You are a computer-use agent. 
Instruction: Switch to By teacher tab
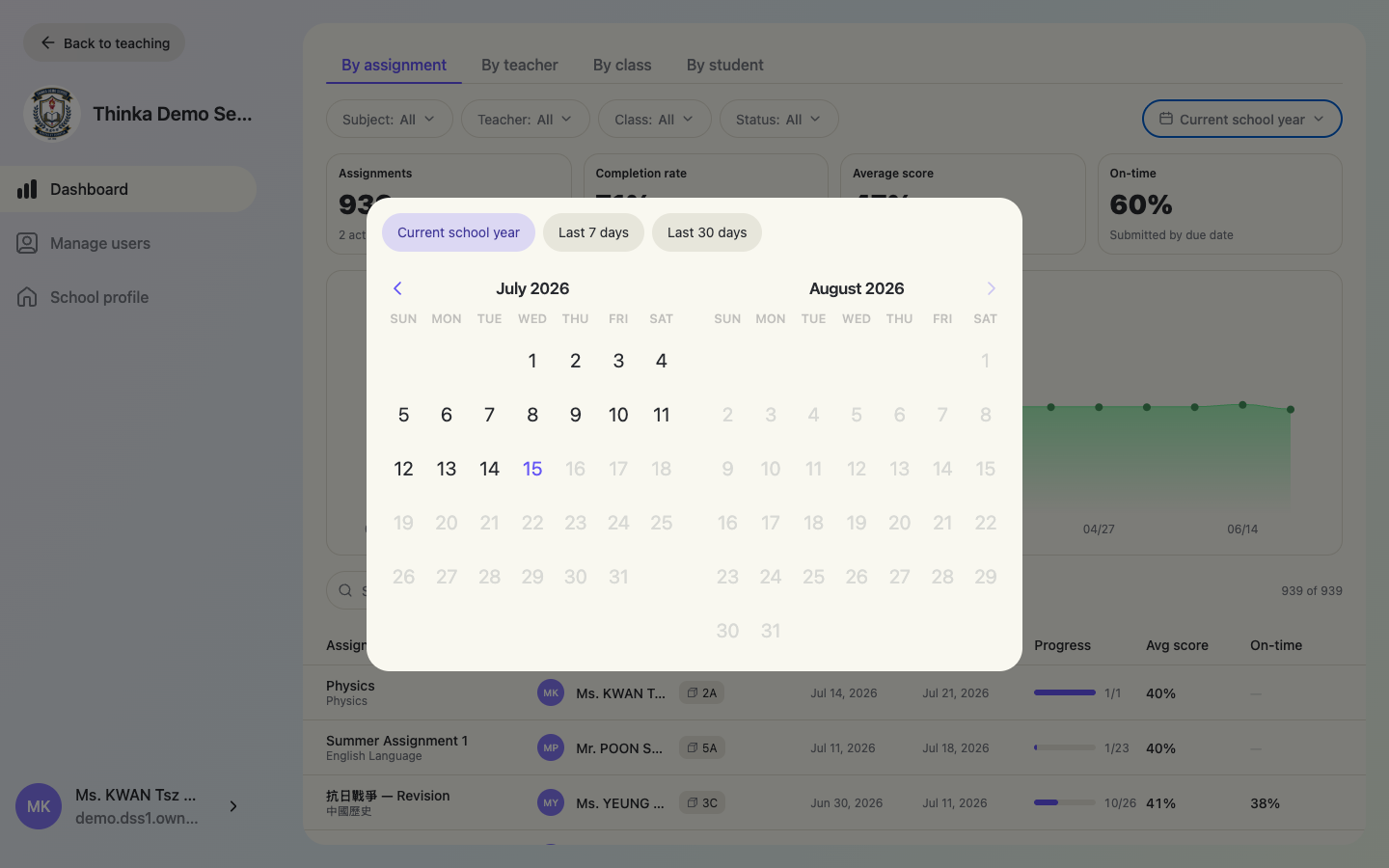point(520,65)
